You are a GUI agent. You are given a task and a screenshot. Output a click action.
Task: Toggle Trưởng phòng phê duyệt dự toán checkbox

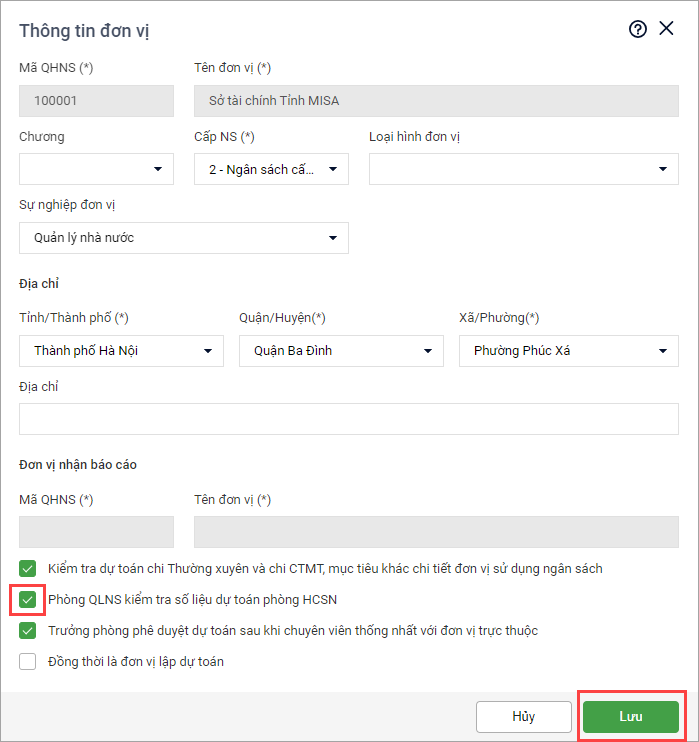click(x=27, y=631)
